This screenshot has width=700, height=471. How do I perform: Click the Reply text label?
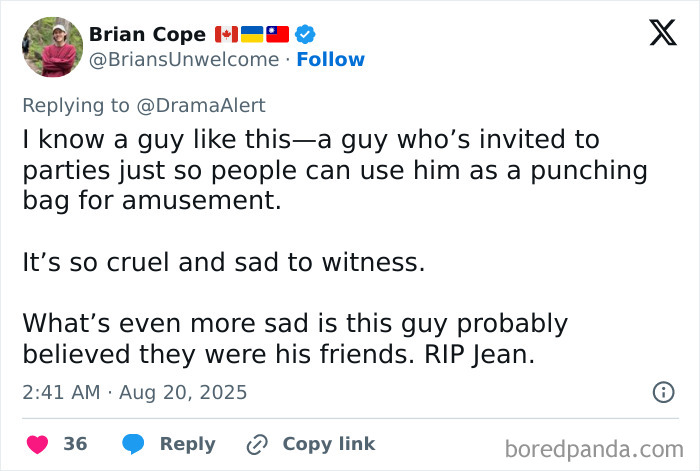[x=188, y=444]
